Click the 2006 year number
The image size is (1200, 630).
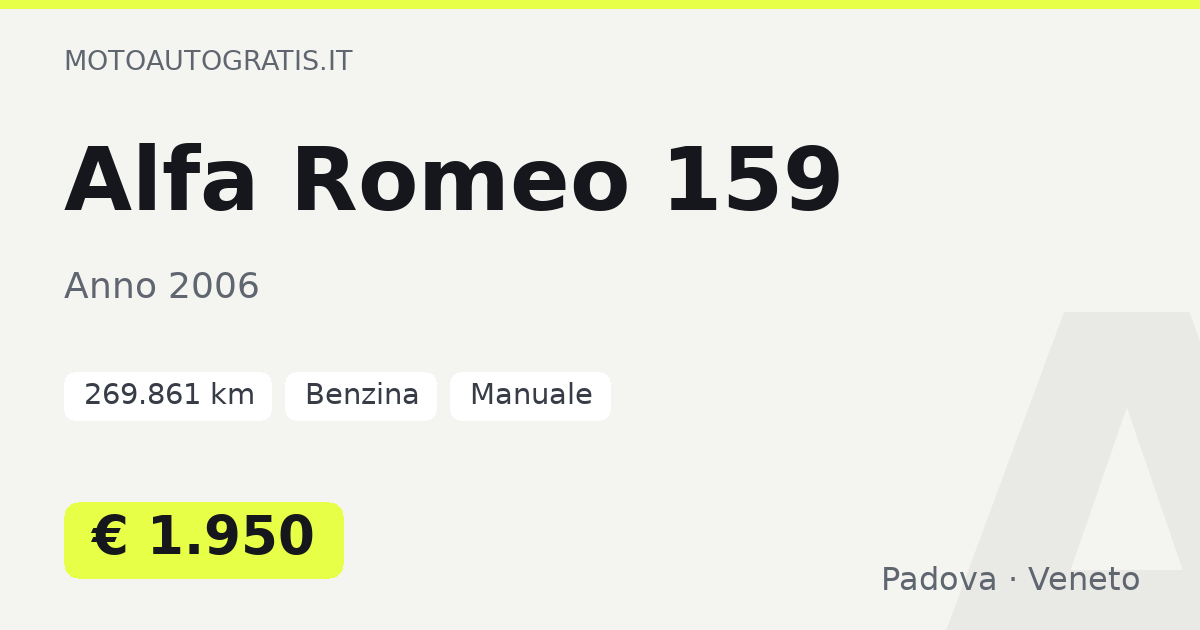[214, 287]
